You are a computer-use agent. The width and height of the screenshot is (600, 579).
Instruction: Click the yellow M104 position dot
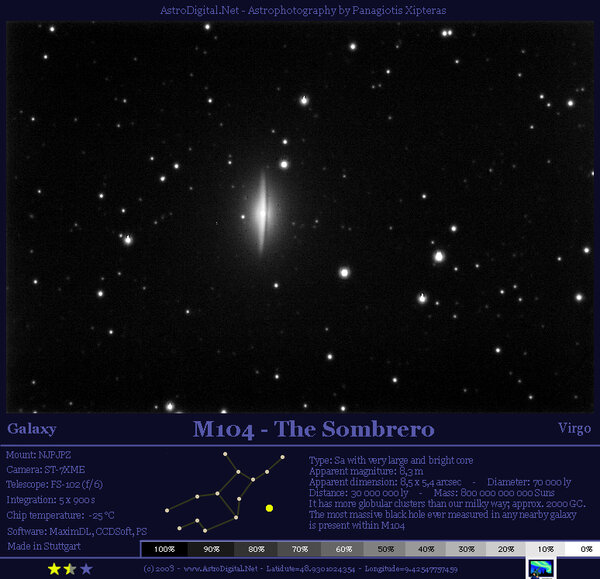[x=269, y=508]
